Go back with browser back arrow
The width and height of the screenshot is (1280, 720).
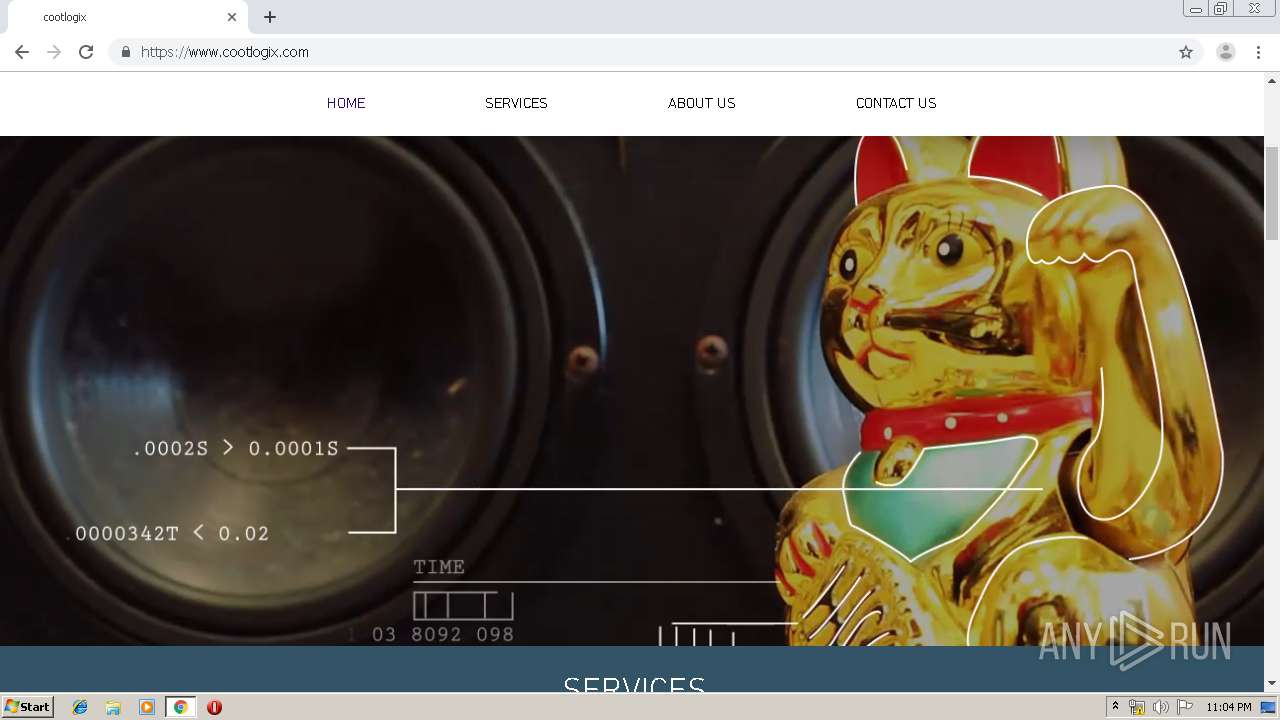click(x=22, y=52)
